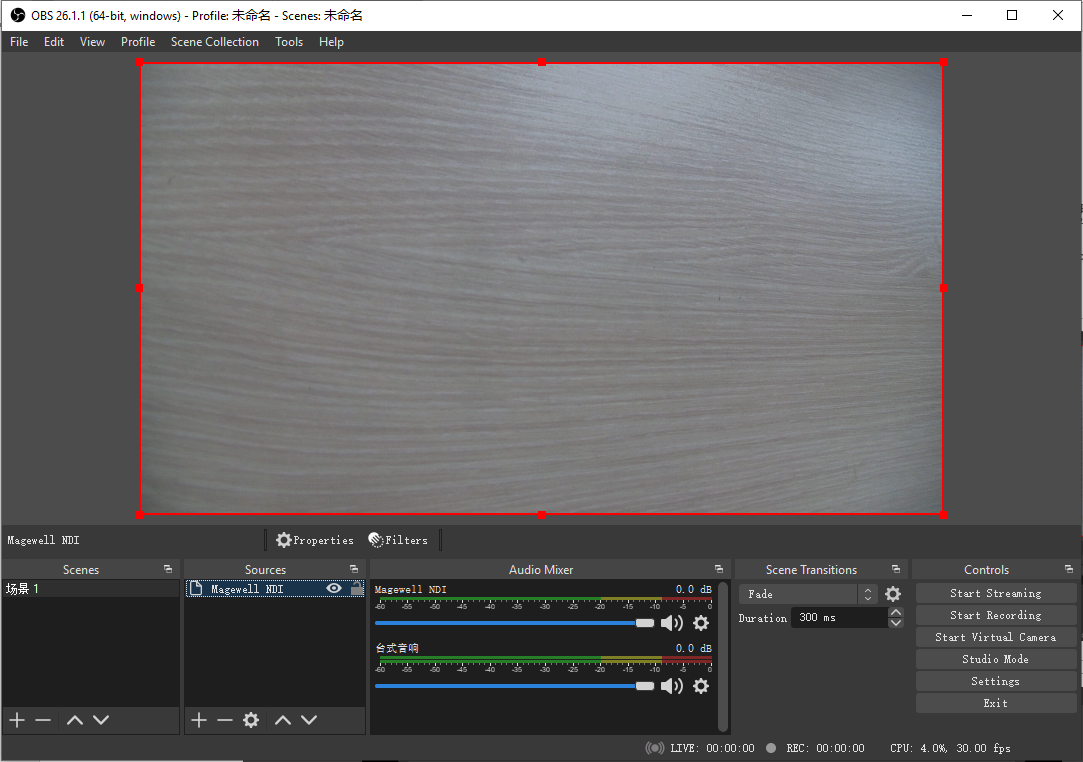Viewport: 1083px width, 762px height.
Task: Open the Scene Collection menu
Action: tap(215, 41)
